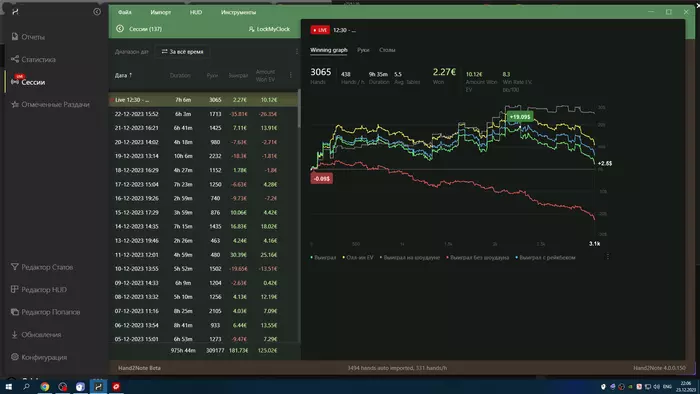This screenshot has width=700, height=394.
Task: Open the red app icon on the taskbar
Action: [116, 386]
